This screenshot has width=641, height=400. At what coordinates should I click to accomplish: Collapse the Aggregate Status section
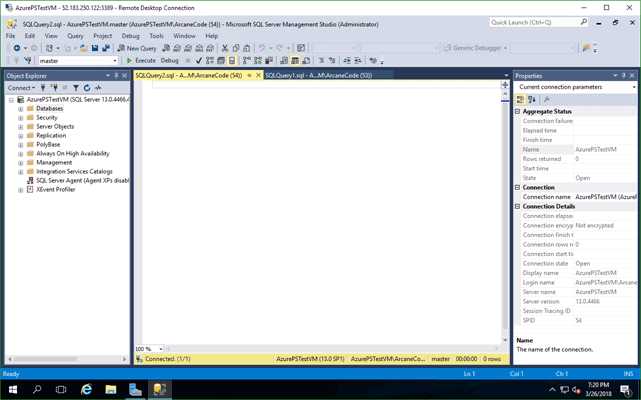click(518, 112)
